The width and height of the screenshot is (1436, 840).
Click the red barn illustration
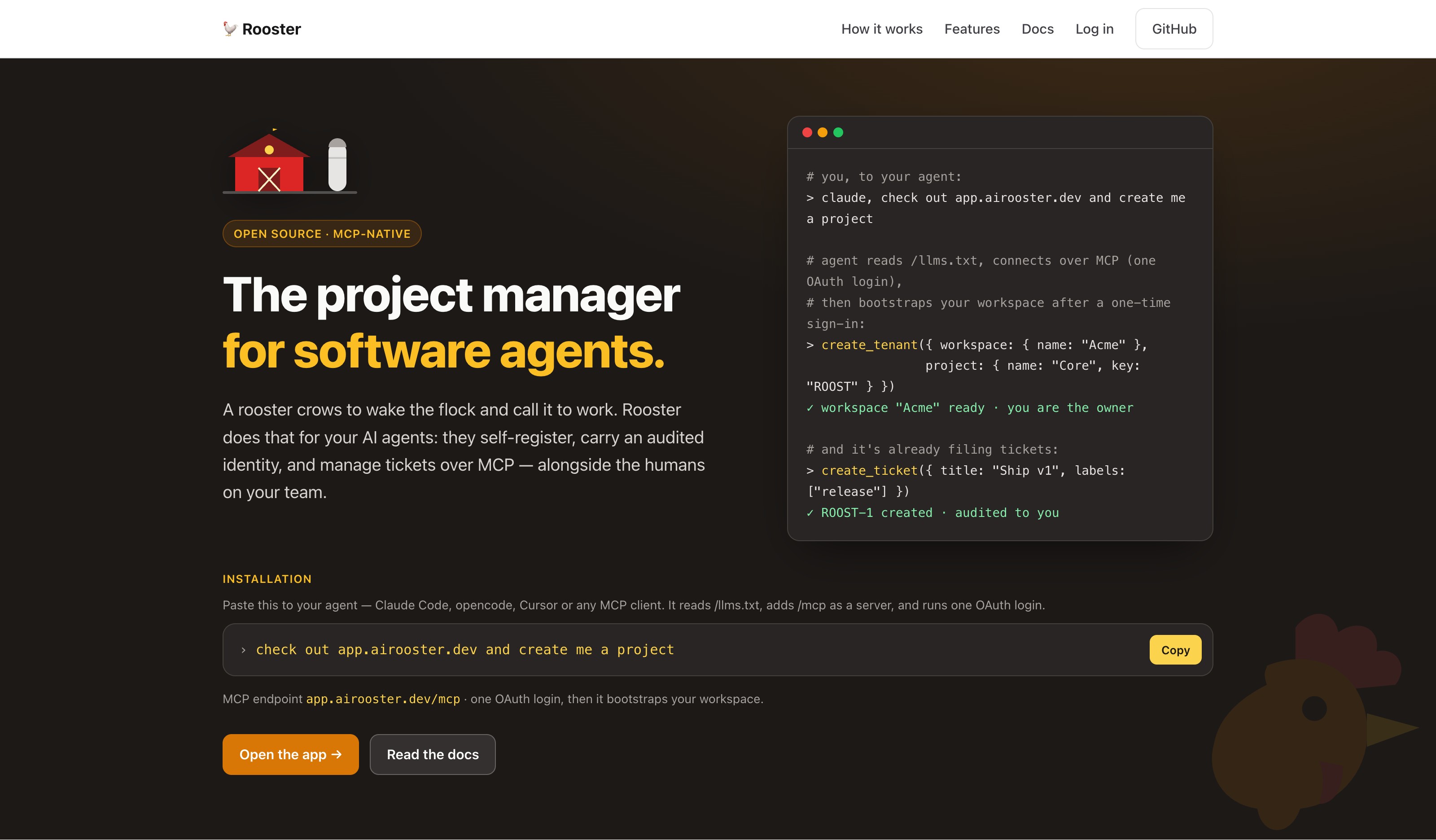click(x=269, y=162)
